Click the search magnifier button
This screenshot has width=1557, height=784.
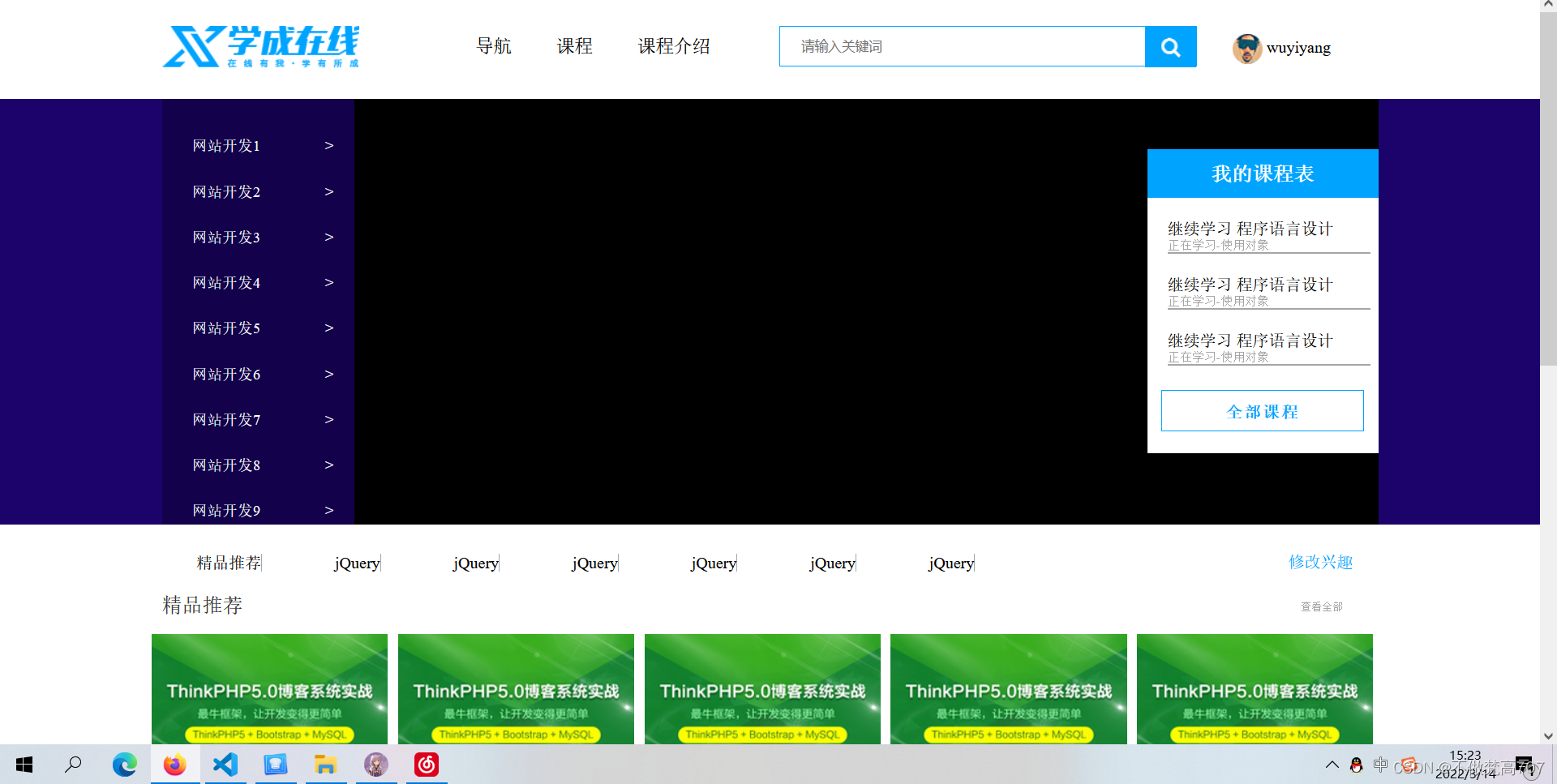coord(1170,47)
